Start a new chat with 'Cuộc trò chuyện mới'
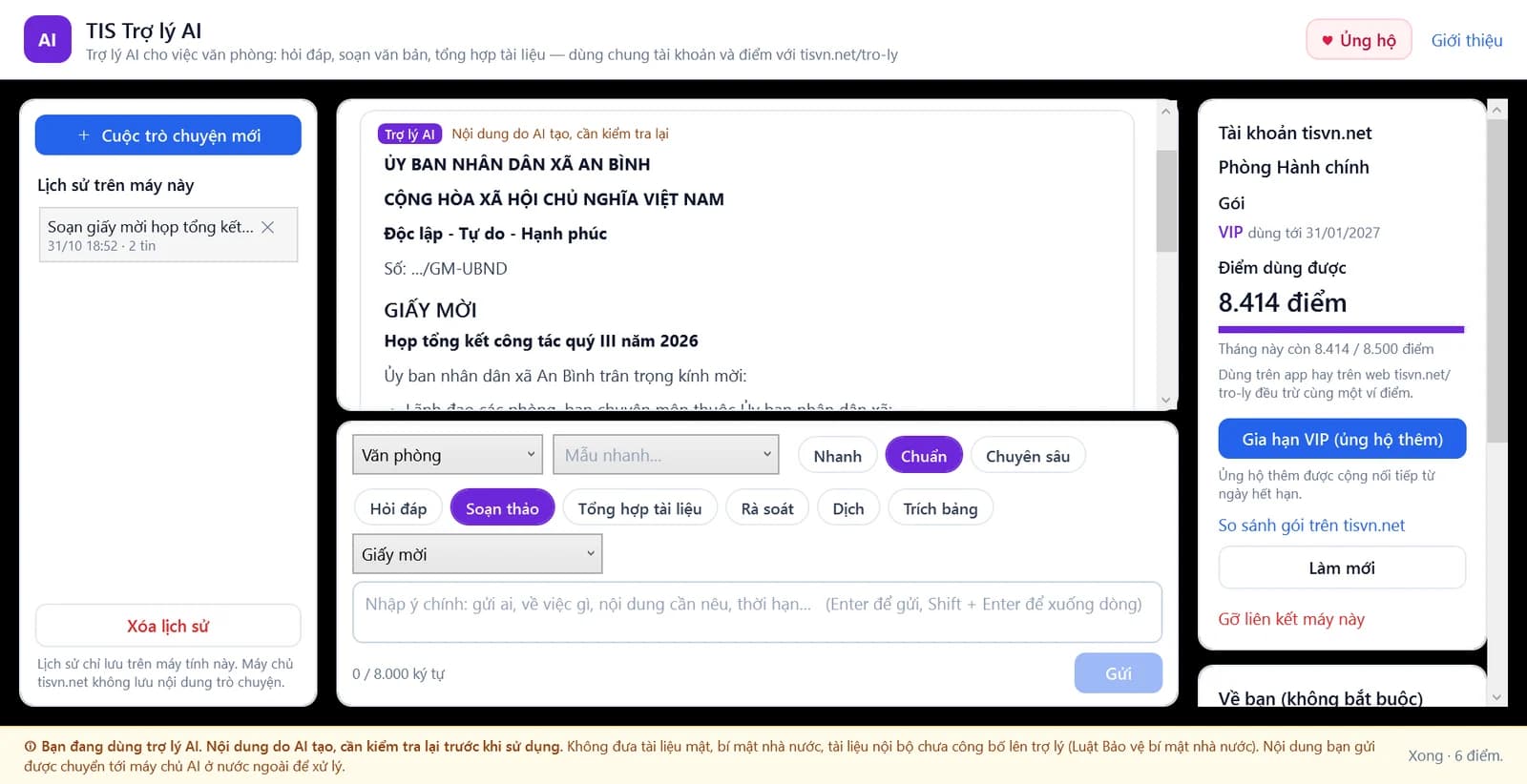Viewport: 1527px width, 784px height. [x=168, y=135]
